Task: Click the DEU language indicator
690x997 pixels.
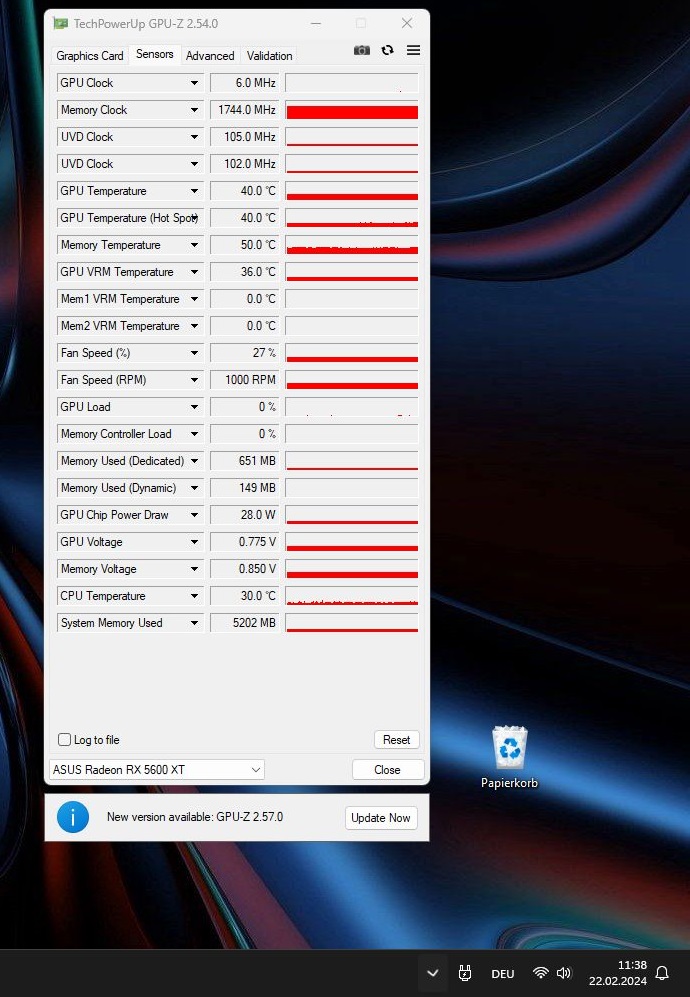Action: (502, 973)
